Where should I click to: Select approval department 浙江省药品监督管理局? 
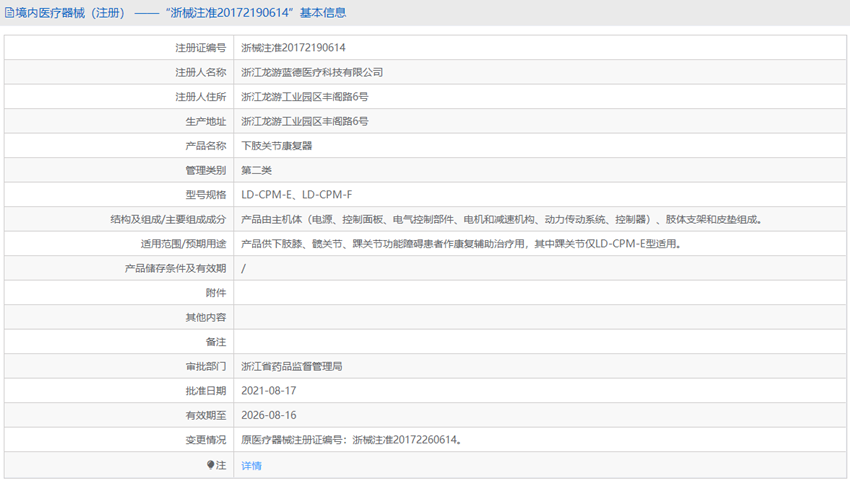pos(292,366)
